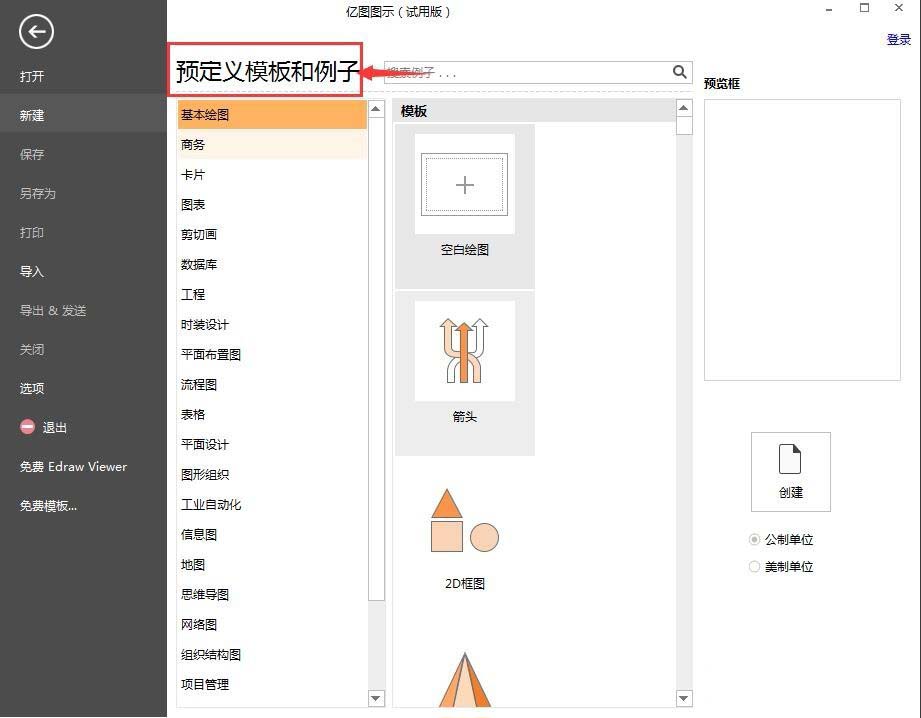921x718 pixels.
Task: Click 关闭 in the sidebar
Action: click(32, 350)
